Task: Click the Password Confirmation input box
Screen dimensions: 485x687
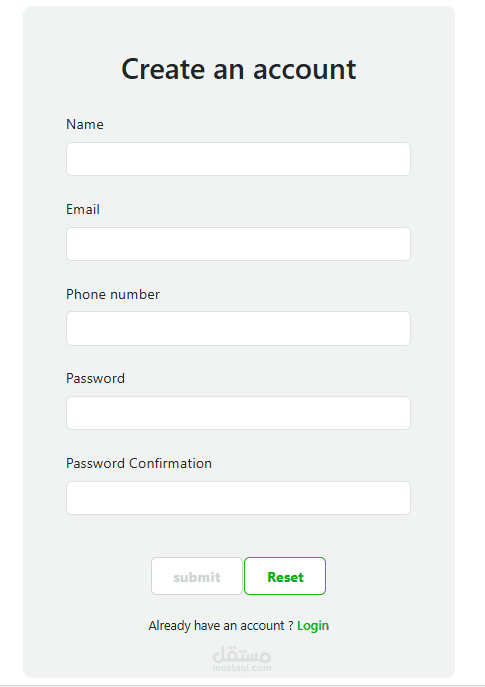Action: tap(238, 498)
